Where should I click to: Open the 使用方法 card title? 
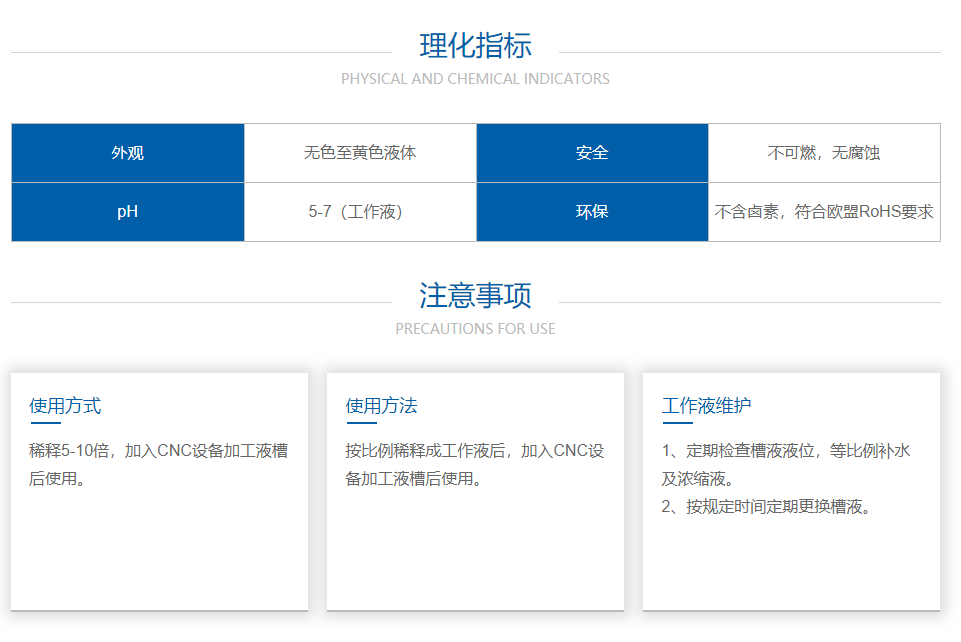[381, 406]
